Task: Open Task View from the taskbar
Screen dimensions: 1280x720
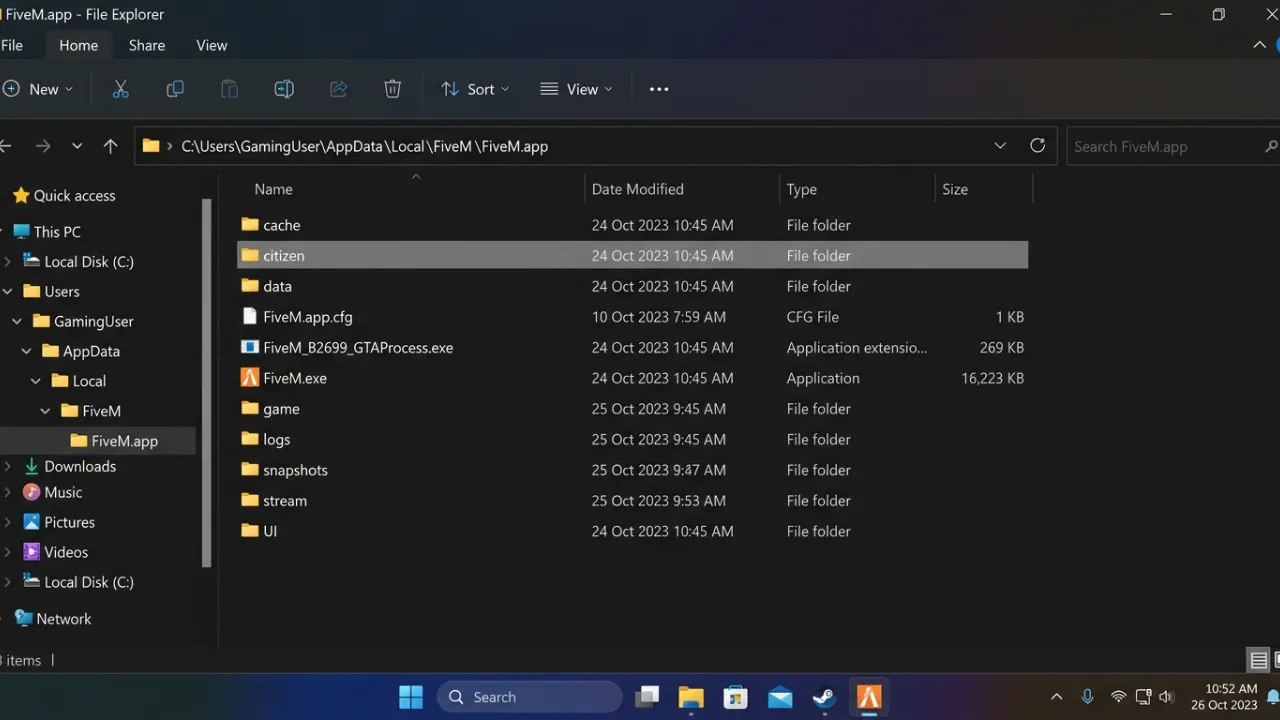Action: pyautogui.click(x=648, y=697)
